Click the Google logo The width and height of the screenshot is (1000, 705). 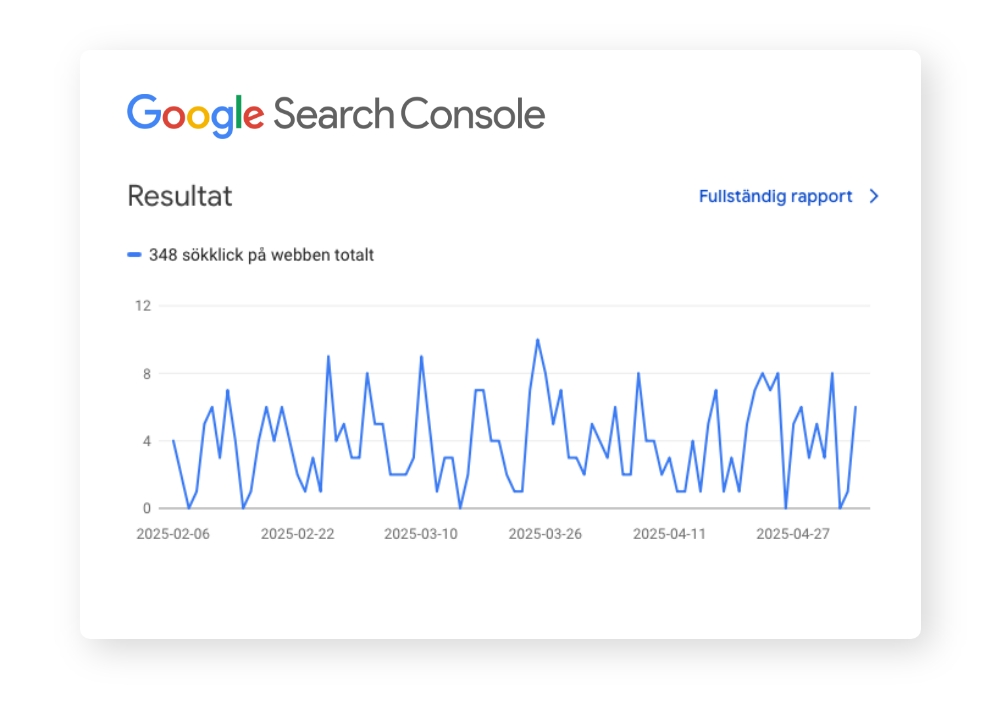click(x=195, y=115)
